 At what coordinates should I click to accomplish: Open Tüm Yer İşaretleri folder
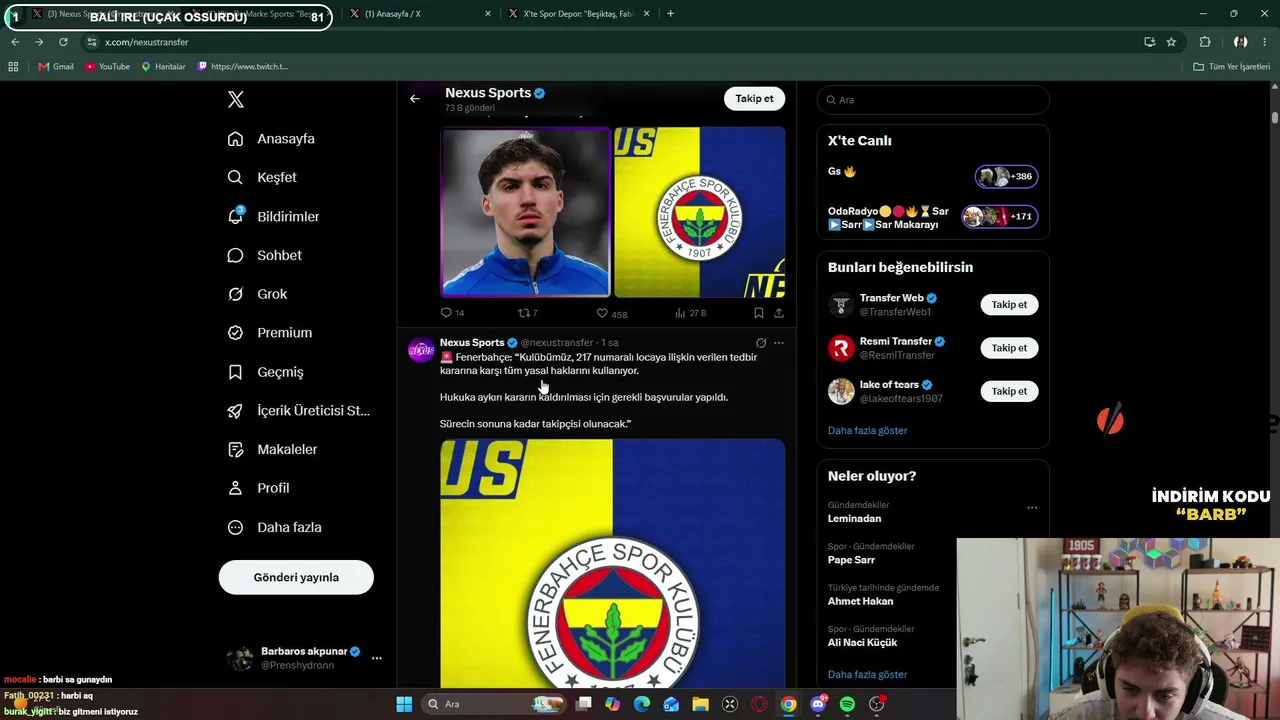click(x=1231, y=67)
